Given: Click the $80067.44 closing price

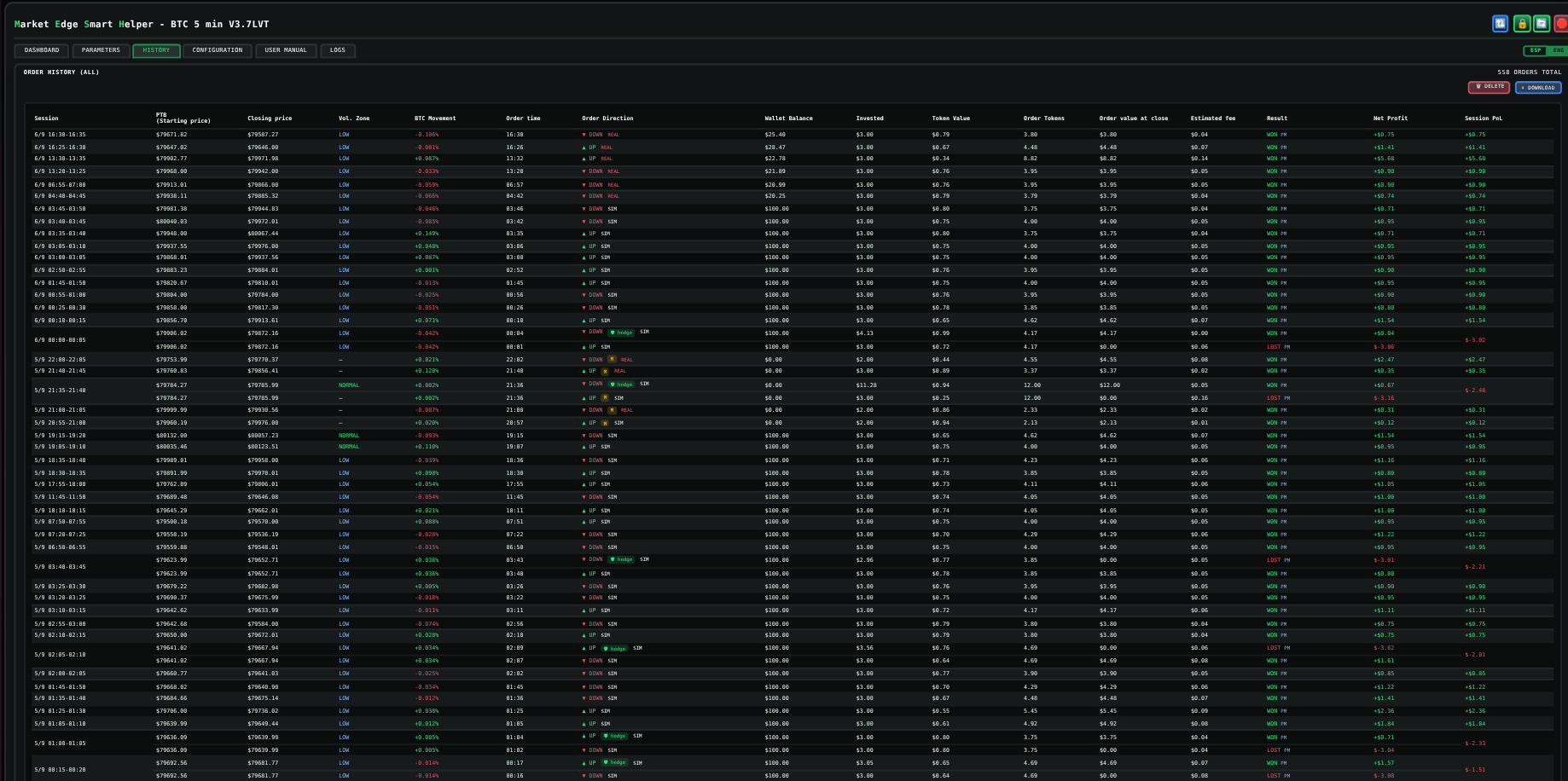Looking at the screenshot, I should pos(263,234).
